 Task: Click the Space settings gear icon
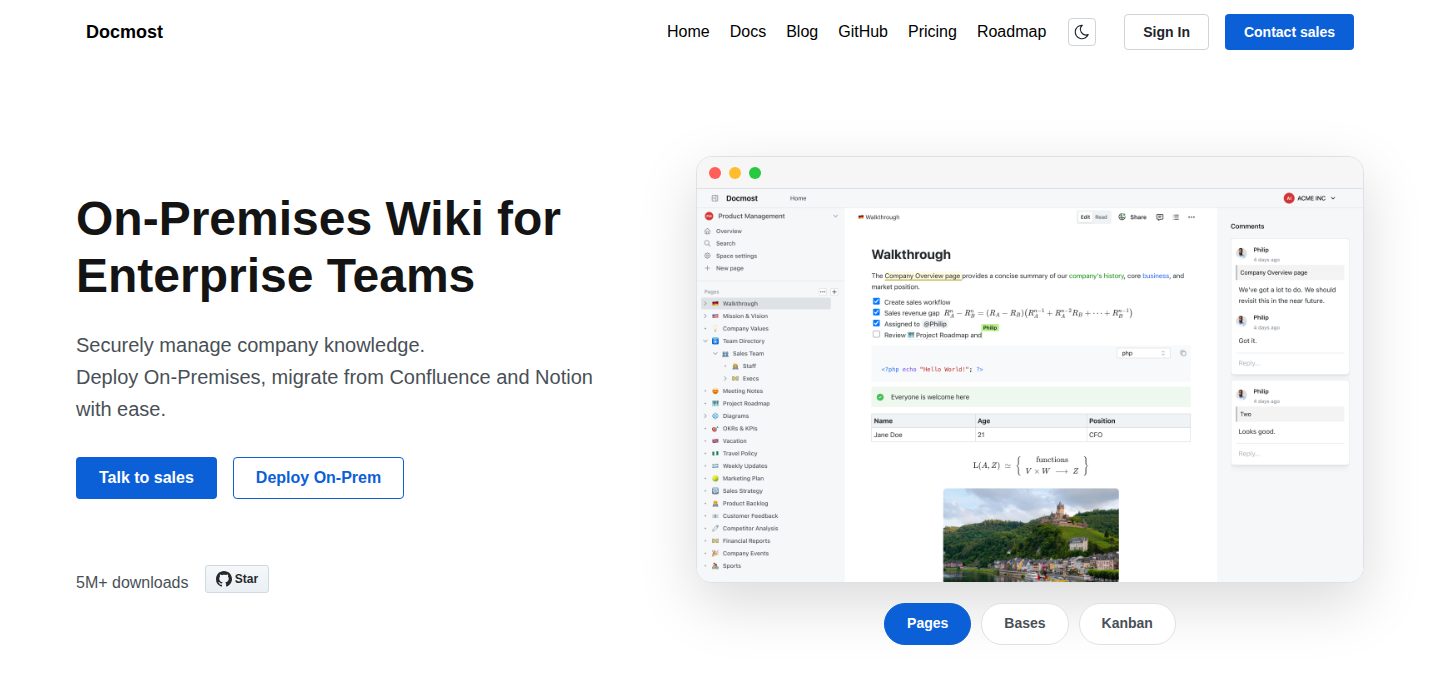tap(707, 256)
